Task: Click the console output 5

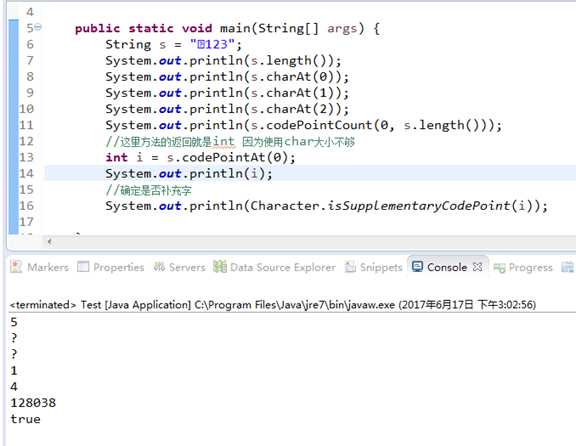Action: point(14,322)
